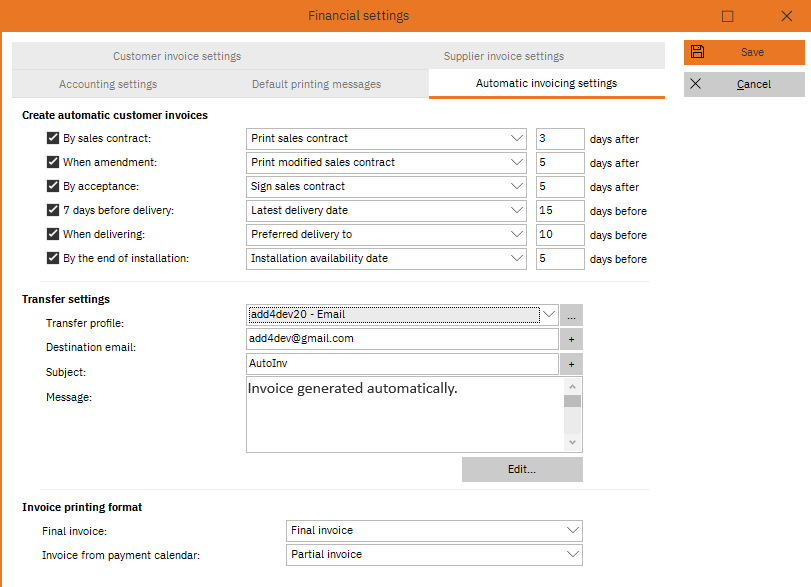
Task: Click the Save floppy disk icon
Action: pos(697,52)
